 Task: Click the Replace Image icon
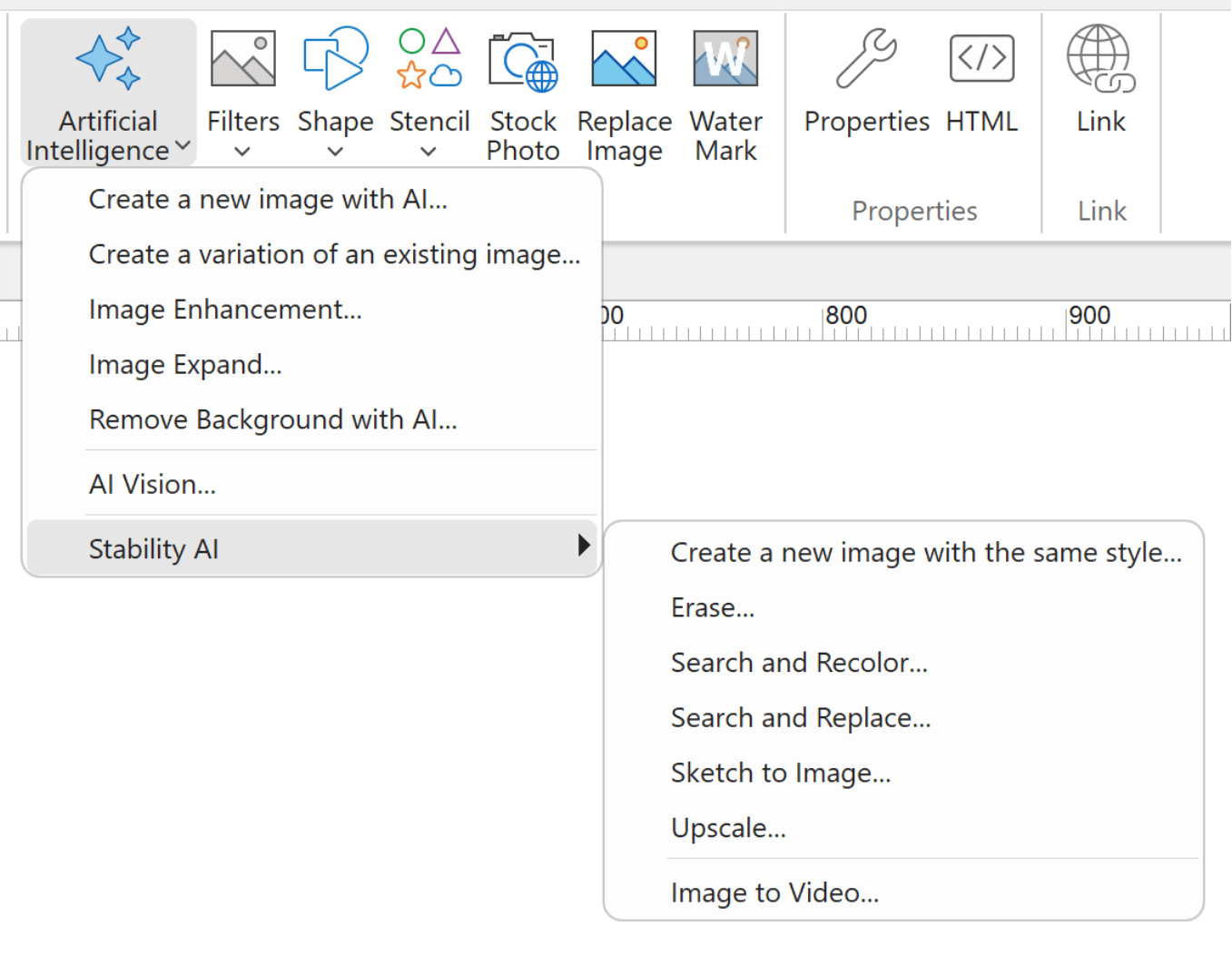click(x=624, y=58)
